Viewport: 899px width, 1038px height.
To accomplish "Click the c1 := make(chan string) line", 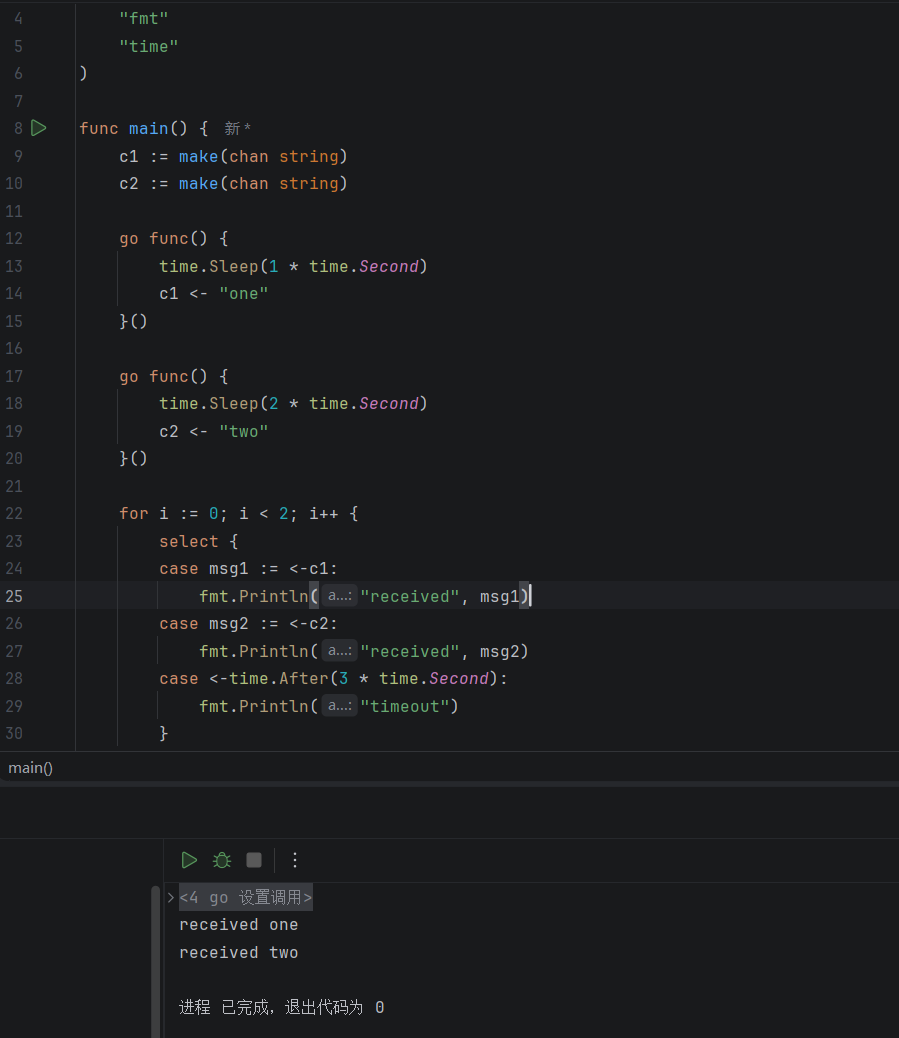I will point(233,156).
